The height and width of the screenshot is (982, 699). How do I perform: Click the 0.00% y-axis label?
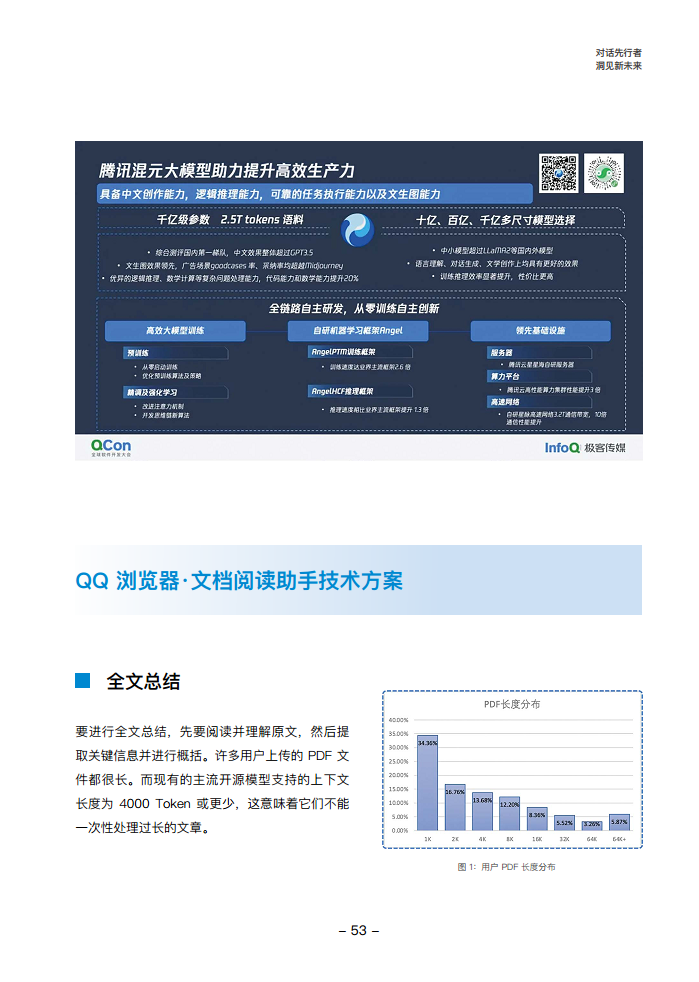(x=400, y=831)
